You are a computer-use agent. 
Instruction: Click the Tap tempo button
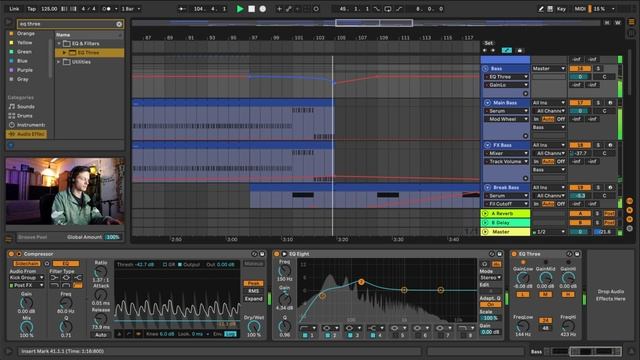click(x=31, y=9)
